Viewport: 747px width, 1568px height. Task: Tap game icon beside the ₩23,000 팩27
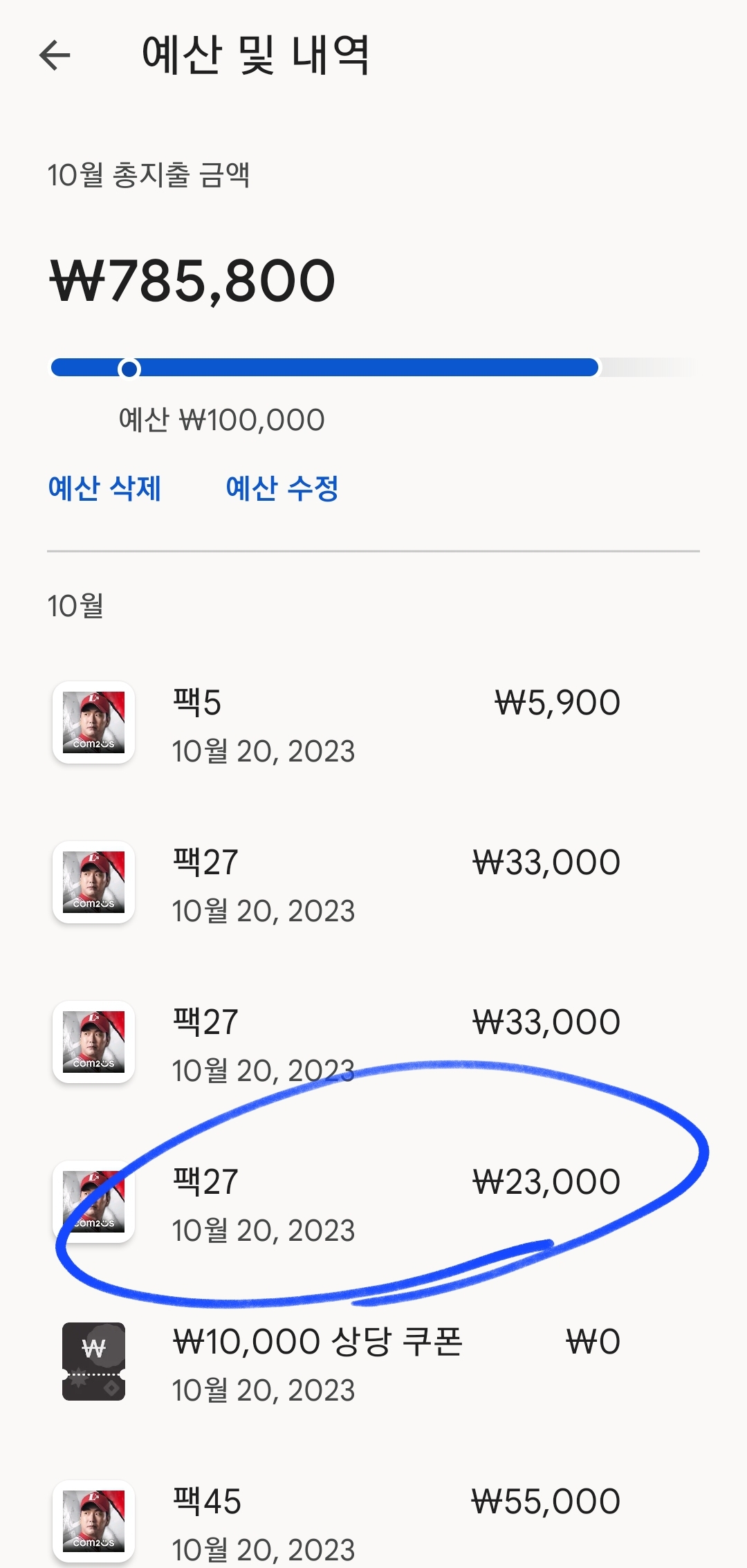tap(94, 1201)
